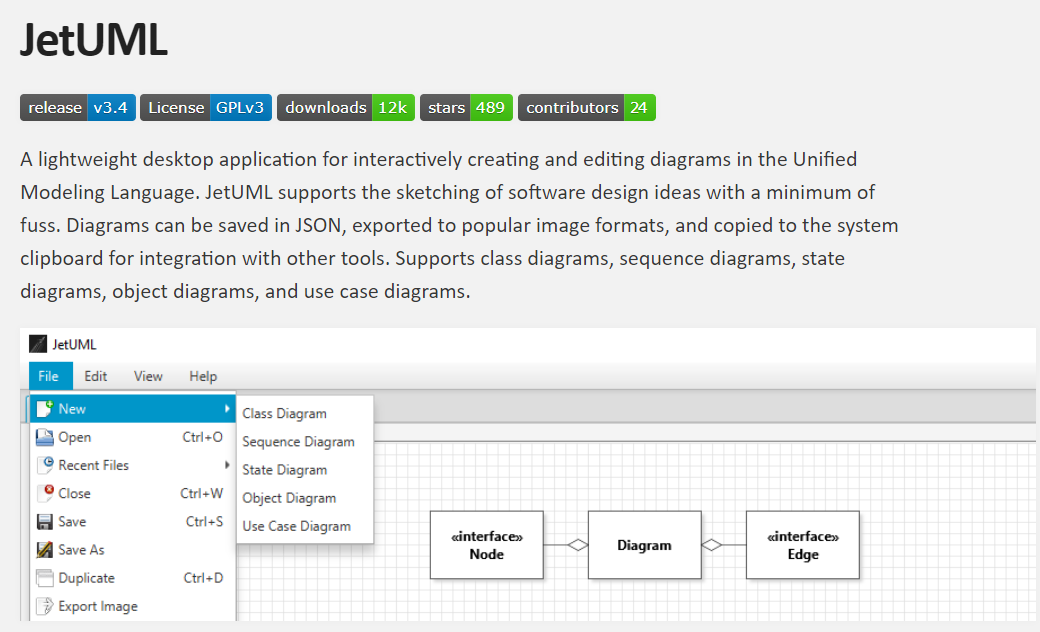Select the Save entry labeled Ctrl+S
Viewport: 1040px width, 632px height.
pyautogui.click(x=132, y=522)
